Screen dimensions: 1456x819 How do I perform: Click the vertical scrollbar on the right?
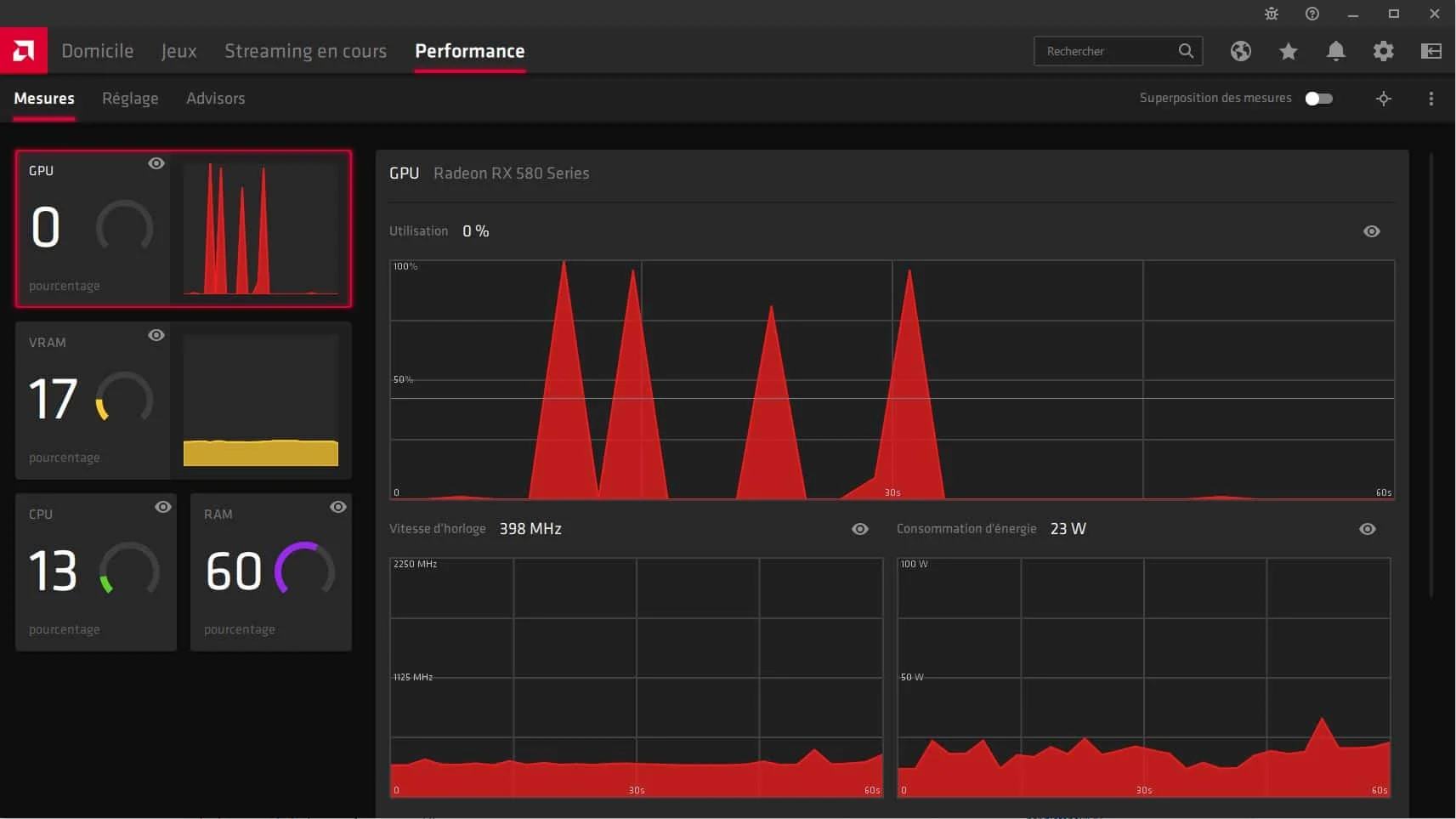[x=1431, y=374]
